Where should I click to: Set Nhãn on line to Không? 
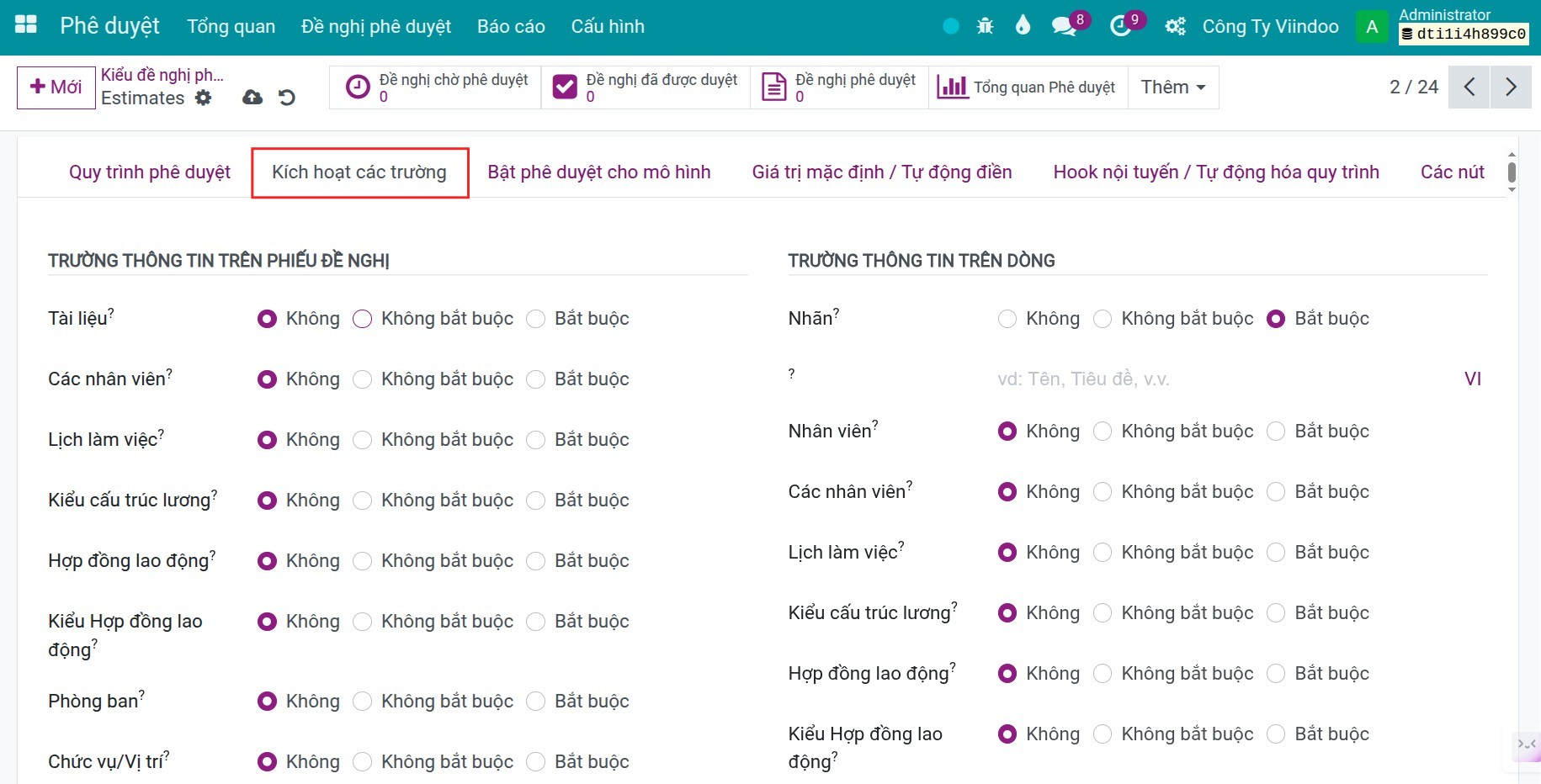tap(1007, 319)
